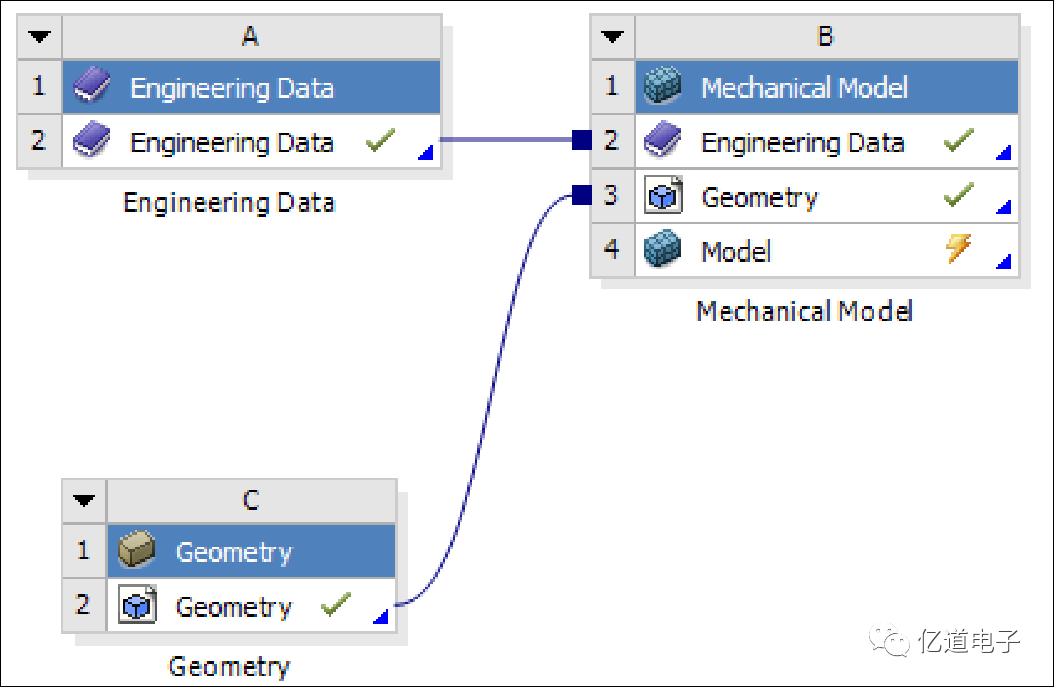The width and height of the screenshot is (1055, 688).
Task: Click the Engineering Data book icon in system A header
Action: [93, 87]
